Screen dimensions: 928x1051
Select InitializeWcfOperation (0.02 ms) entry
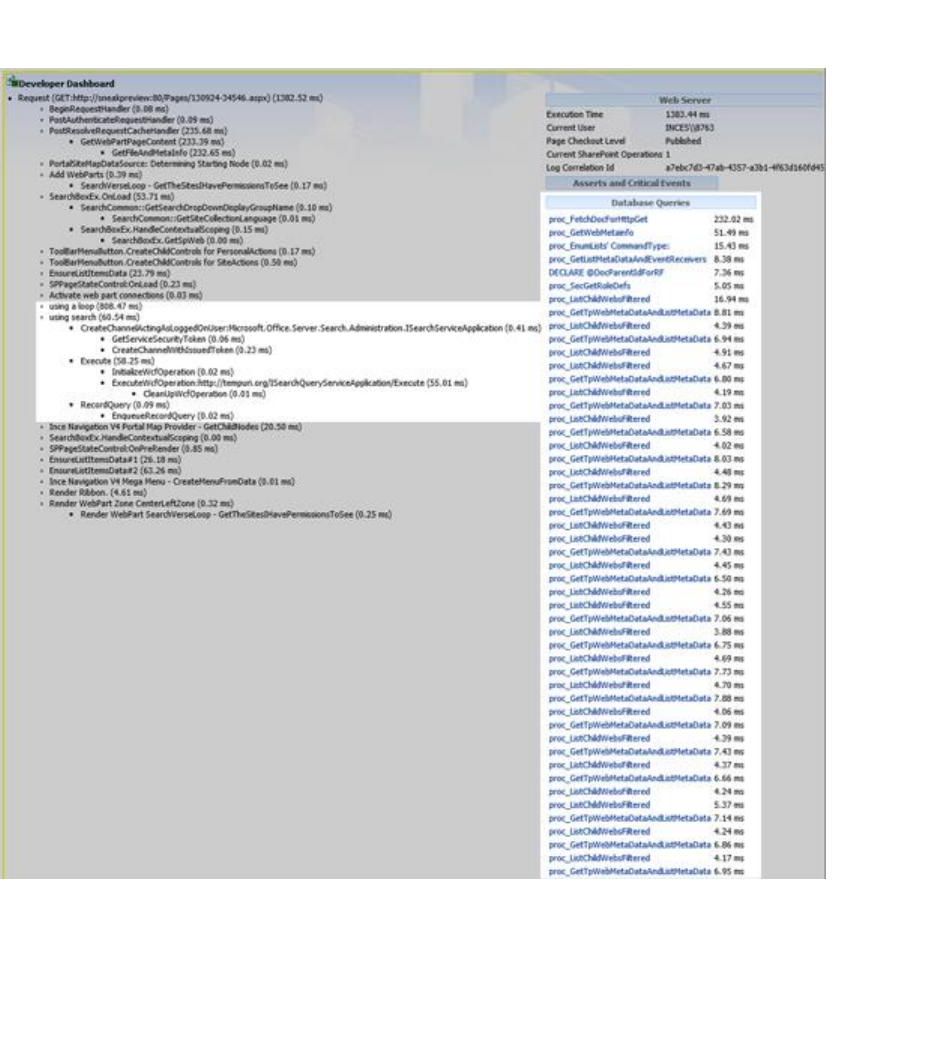[x=173, y=372]
